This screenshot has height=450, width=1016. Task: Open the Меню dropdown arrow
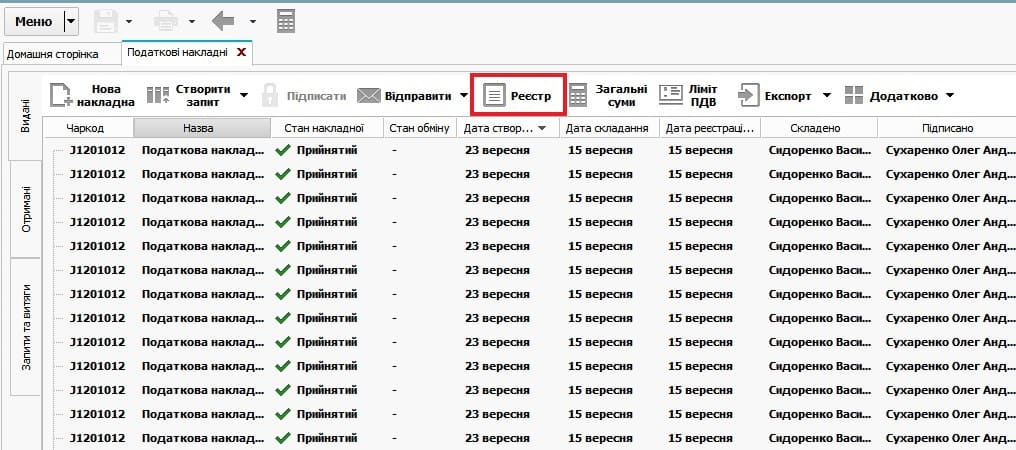(70, 21)
